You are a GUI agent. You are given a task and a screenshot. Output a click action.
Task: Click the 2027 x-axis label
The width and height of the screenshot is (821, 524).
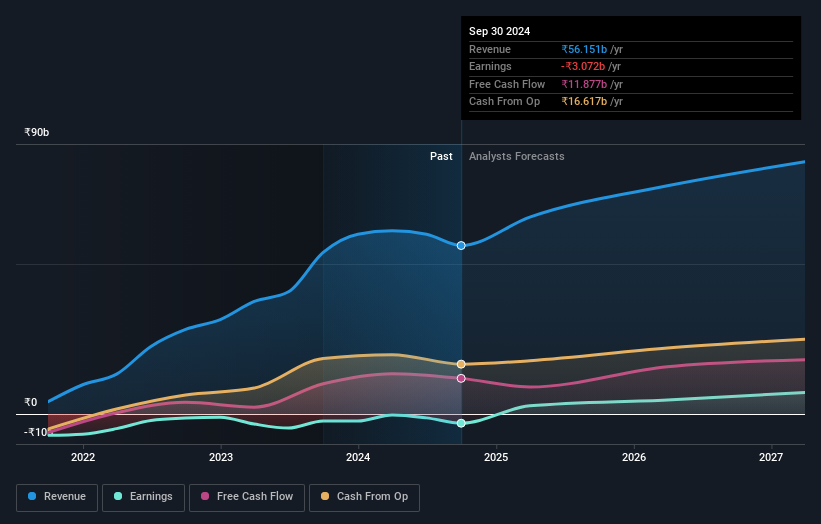[x=771, y=457]
